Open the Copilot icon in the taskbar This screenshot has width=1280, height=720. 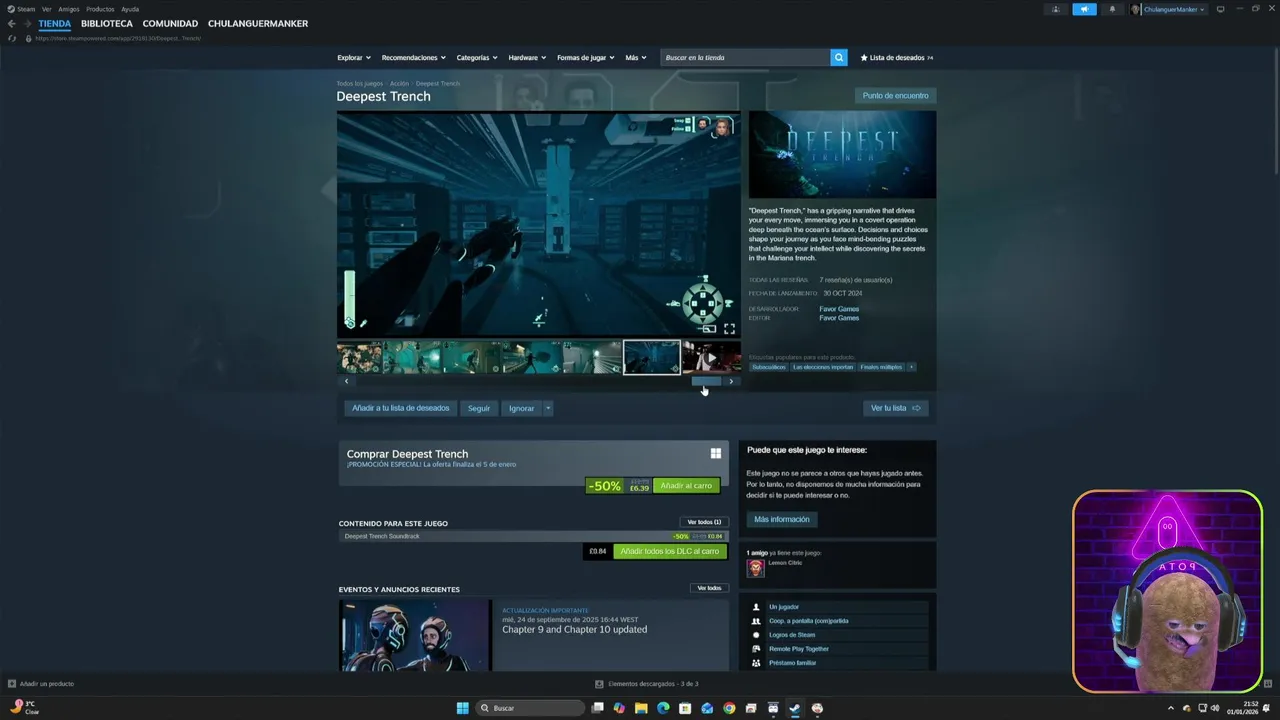(619, 708)
